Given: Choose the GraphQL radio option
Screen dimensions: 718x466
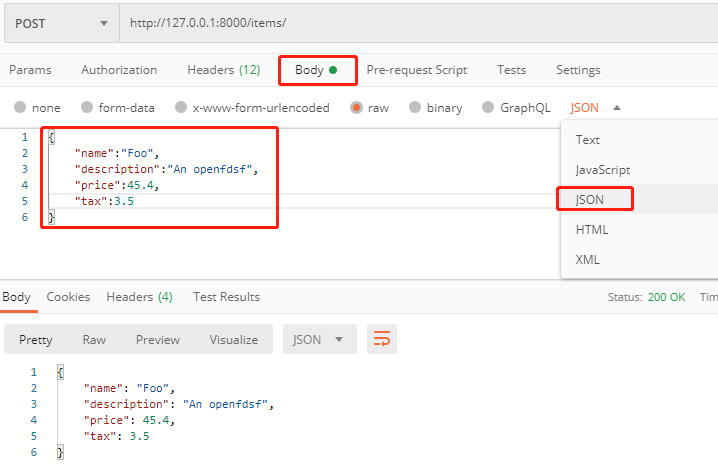Looking at the screenshot, I should (x=488, y=108).
